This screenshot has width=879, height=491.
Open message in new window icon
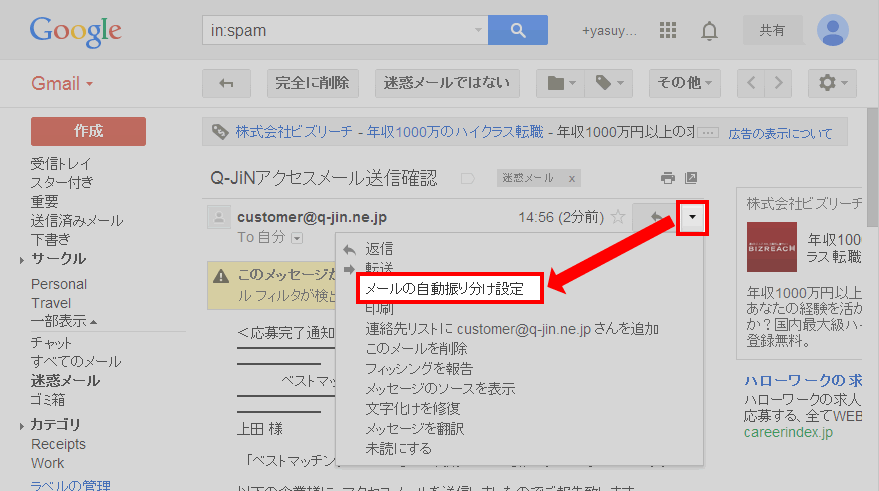click(x=691, y=178)
